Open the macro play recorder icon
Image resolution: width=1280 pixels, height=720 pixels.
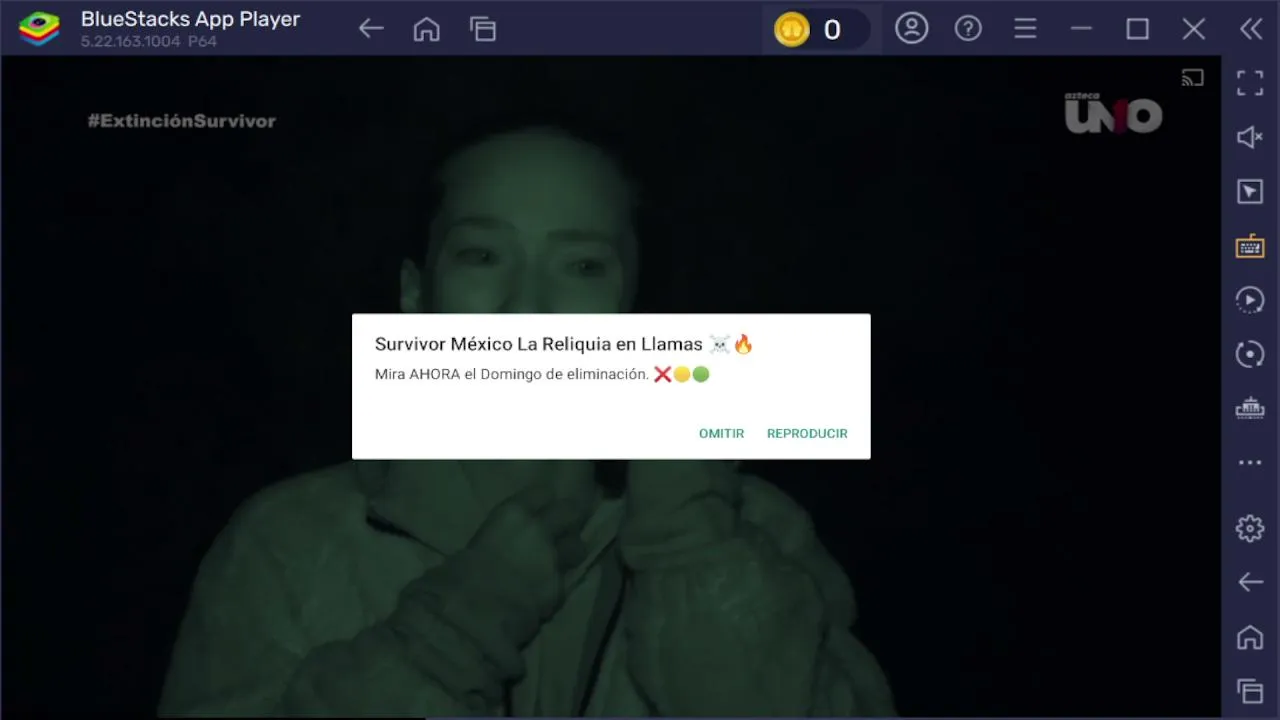point(1250,300)
